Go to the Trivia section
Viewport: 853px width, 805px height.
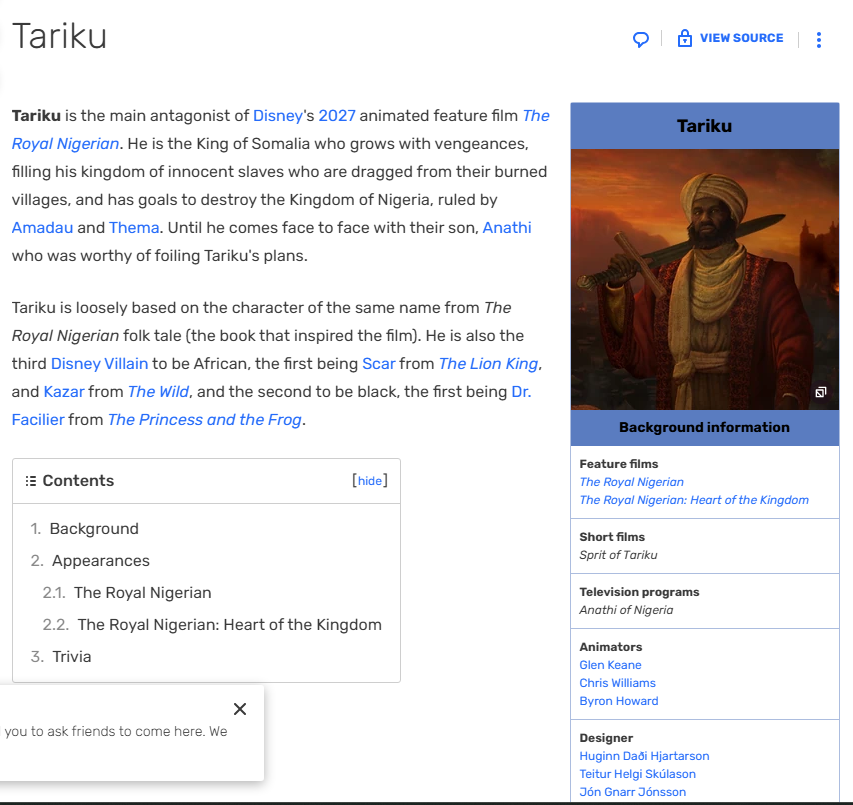click(x=72, y=657)
